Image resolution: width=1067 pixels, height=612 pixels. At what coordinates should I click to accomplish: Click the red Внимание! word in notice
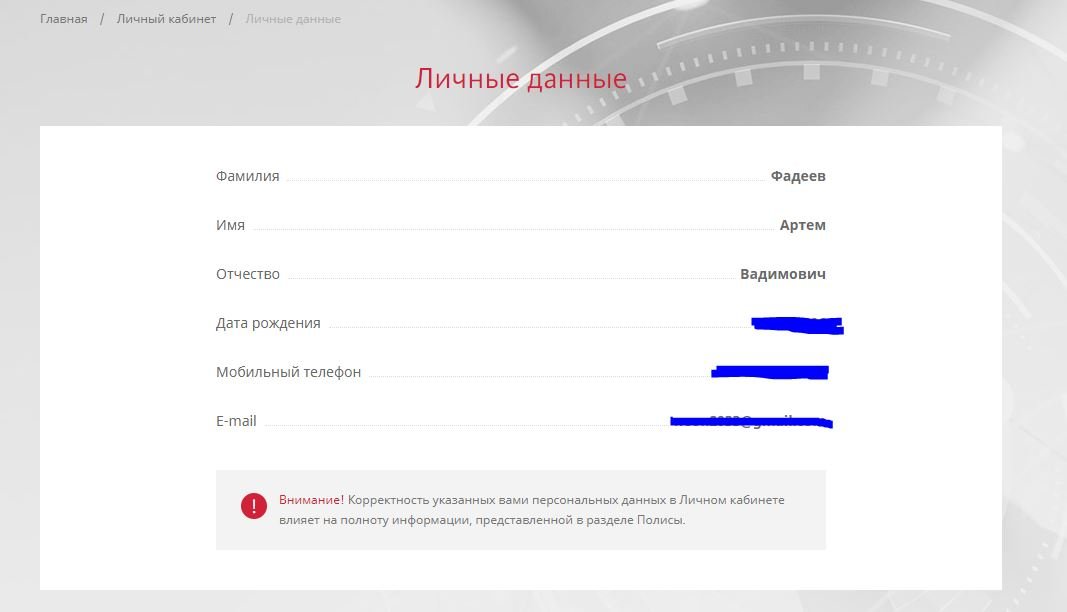pos(311,500)
